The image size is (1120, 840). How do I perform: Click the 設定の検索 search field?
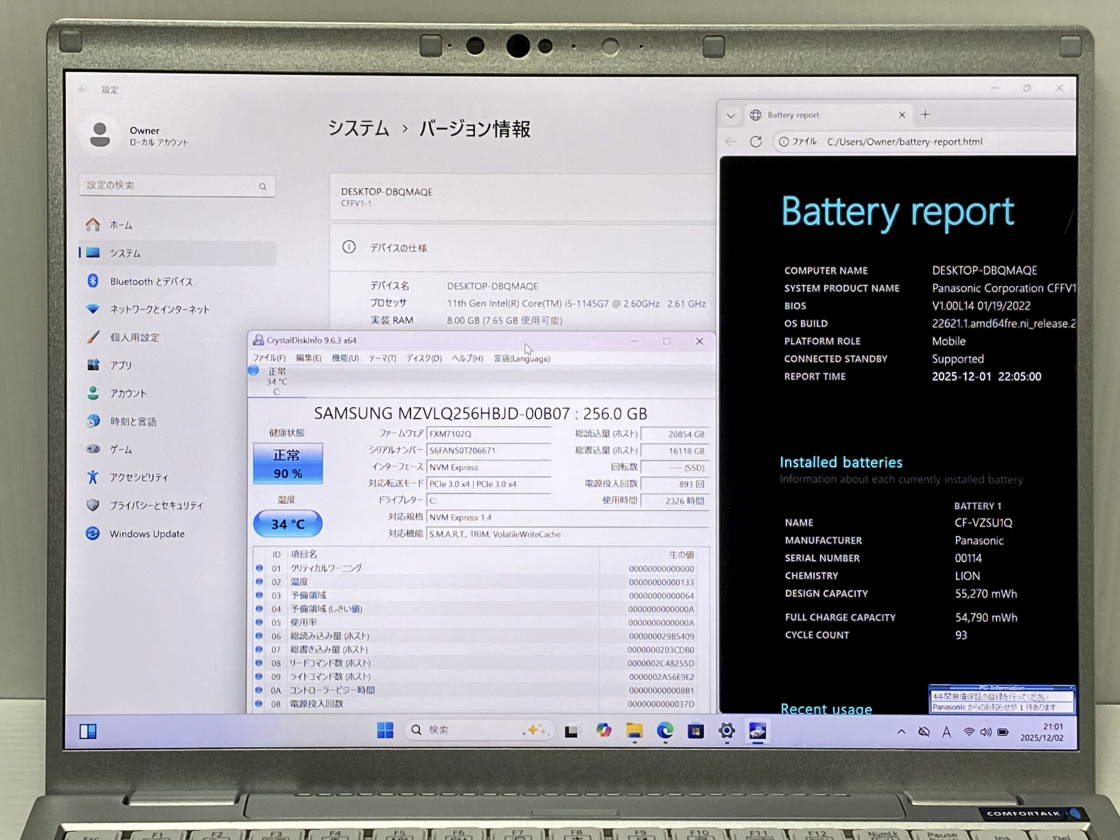[176, 186]
